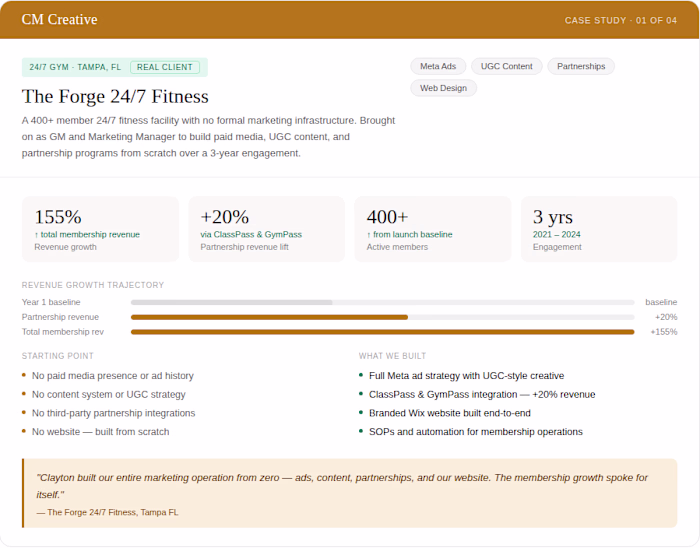Screen dimensions: 700x548
Task: Click 'SOPs and automation for membership operations'
Action: point(475,432)
